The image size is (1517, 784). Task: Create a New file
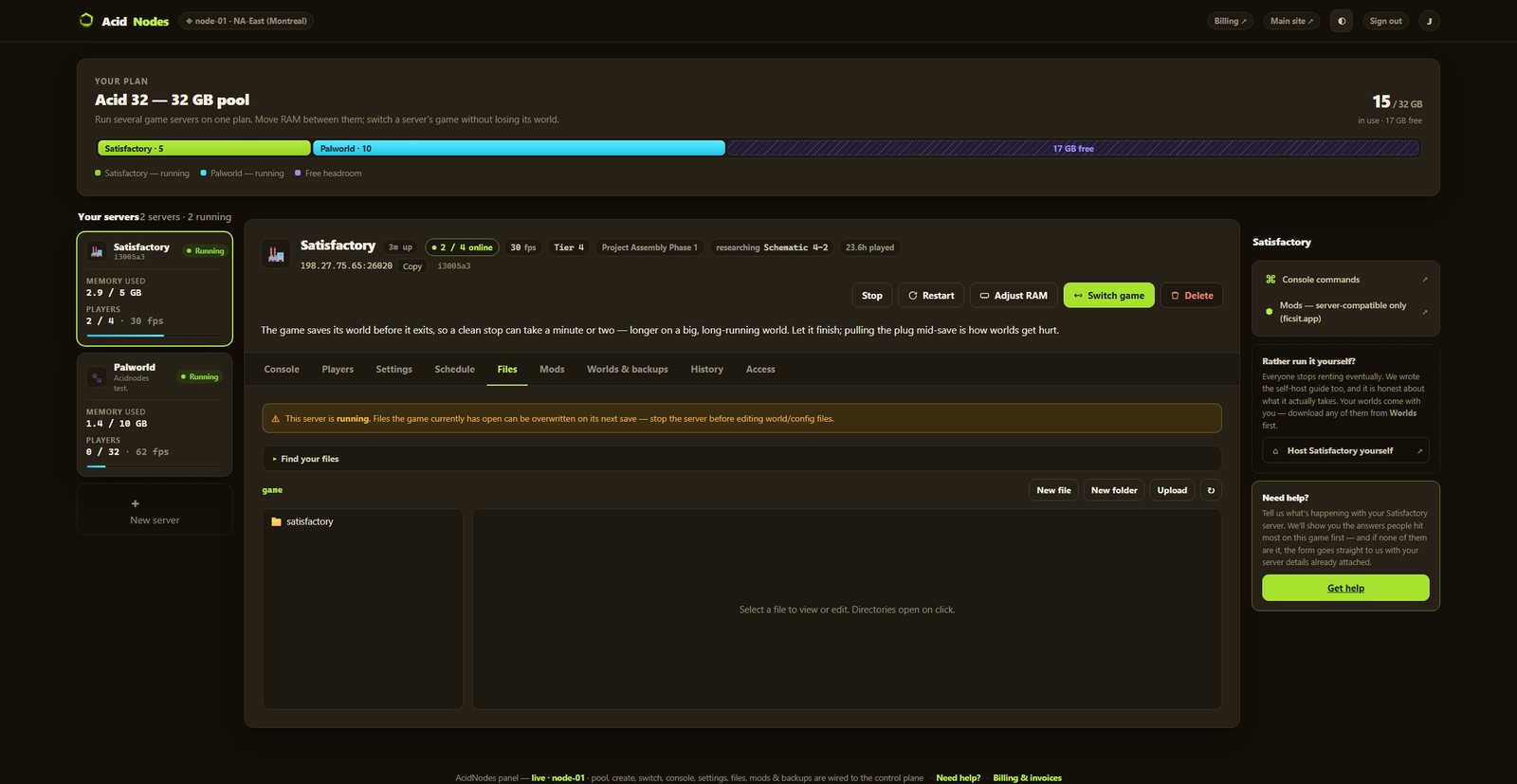point(1053,490)
